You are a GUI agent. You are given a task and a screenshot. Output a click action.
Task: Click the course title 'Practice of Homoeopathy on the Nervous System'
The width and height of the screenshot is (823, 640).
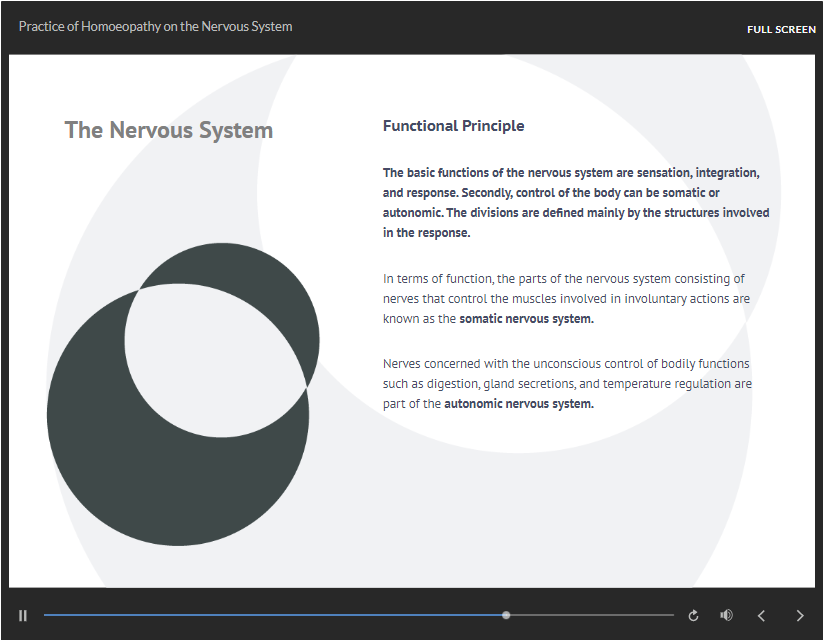155,26
